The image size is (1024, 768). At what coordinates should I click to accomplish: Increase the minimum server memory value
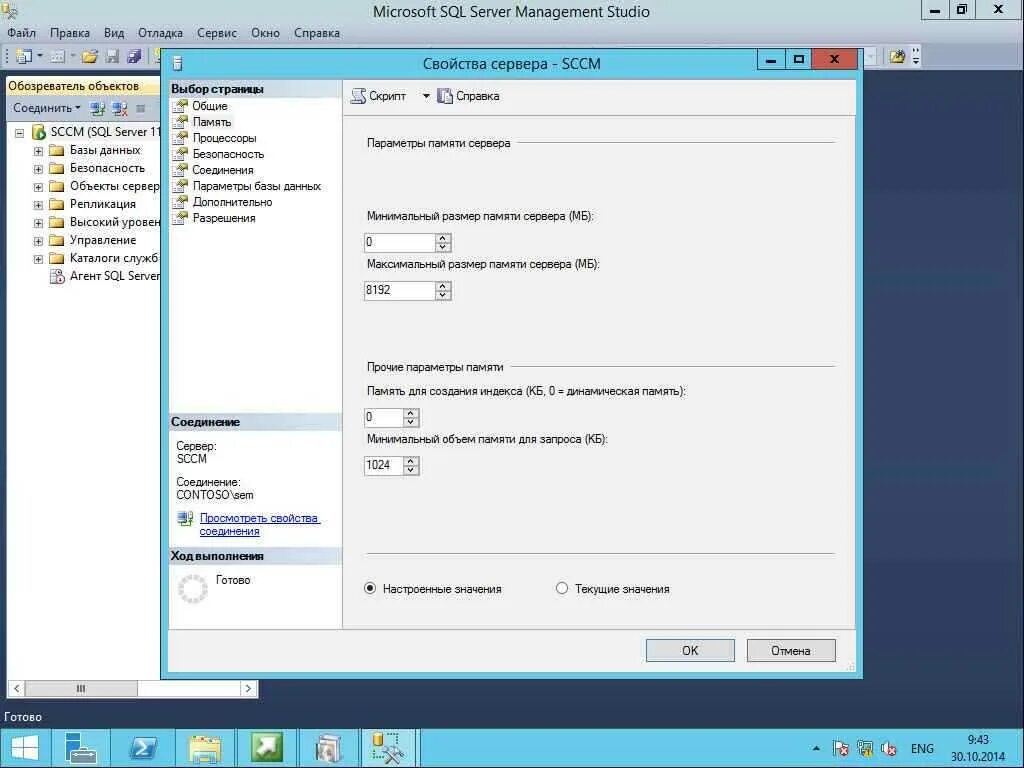pyautogui.click(x=443, y=238)
